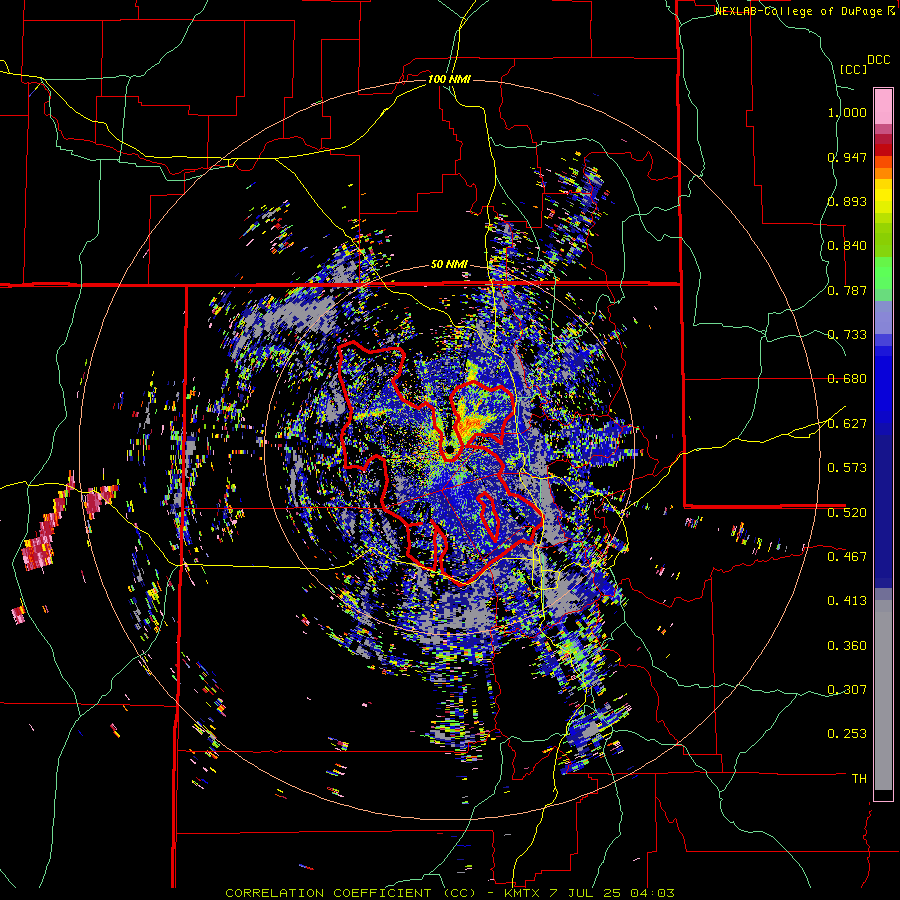Pick the gray segment of the color scale
900x900 pixels.
pos(883,695)
